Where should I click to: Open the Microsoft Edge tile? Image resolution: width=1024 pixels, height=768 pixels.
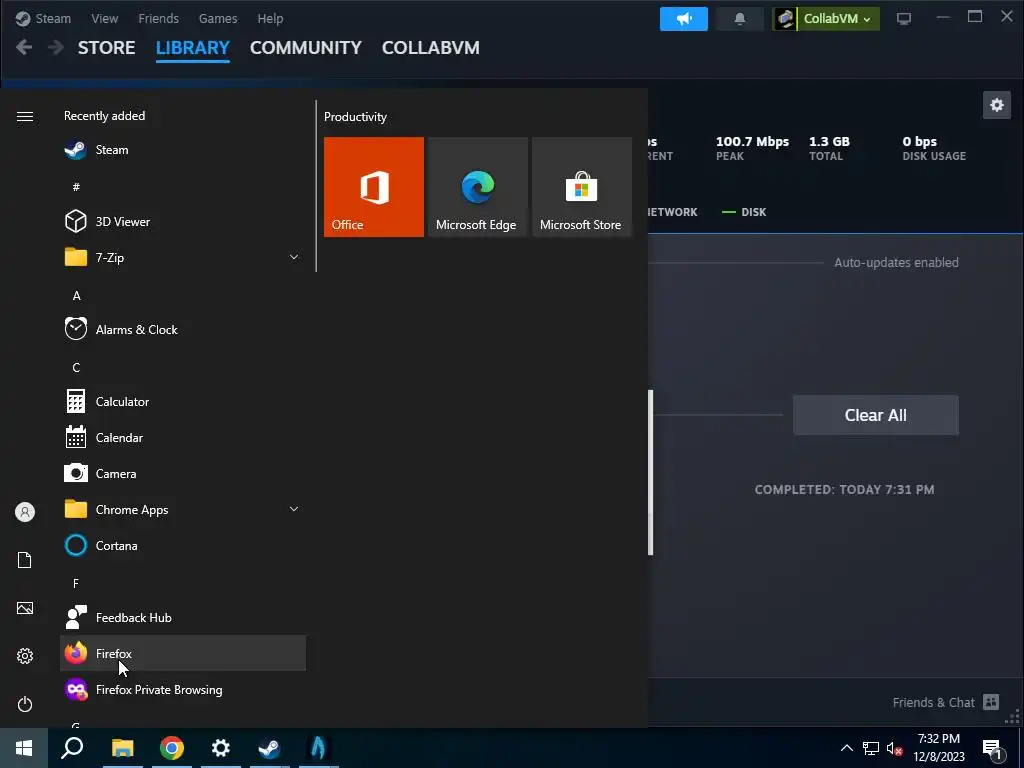point(477,187)
